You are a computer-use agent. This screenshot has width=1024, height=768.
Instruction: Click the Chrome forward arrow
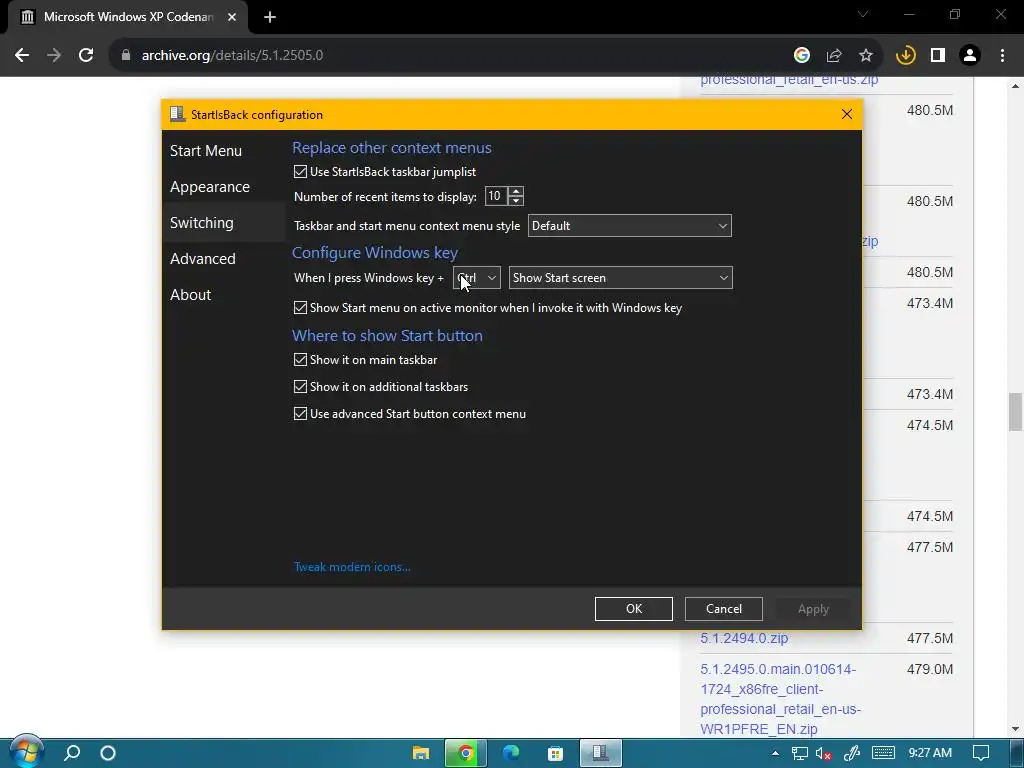tap(54, 56)
